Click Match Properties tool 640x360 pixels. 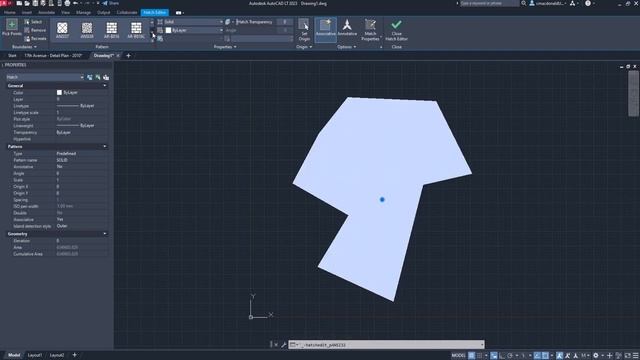pos(370,30)
